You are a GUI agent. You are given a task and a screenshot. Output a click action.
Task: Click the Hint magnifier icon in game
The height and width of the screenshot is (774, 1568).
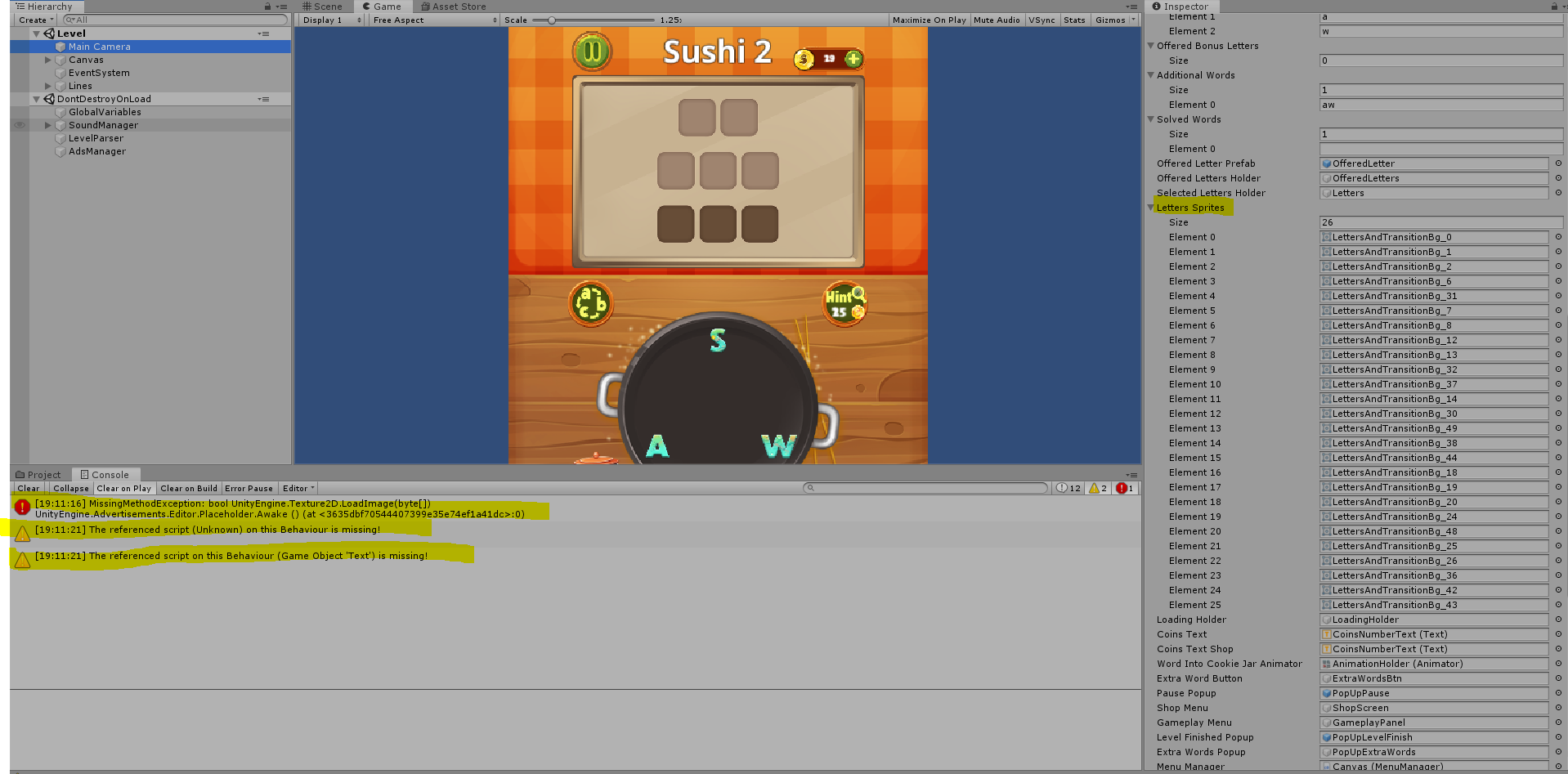[844, 303]
